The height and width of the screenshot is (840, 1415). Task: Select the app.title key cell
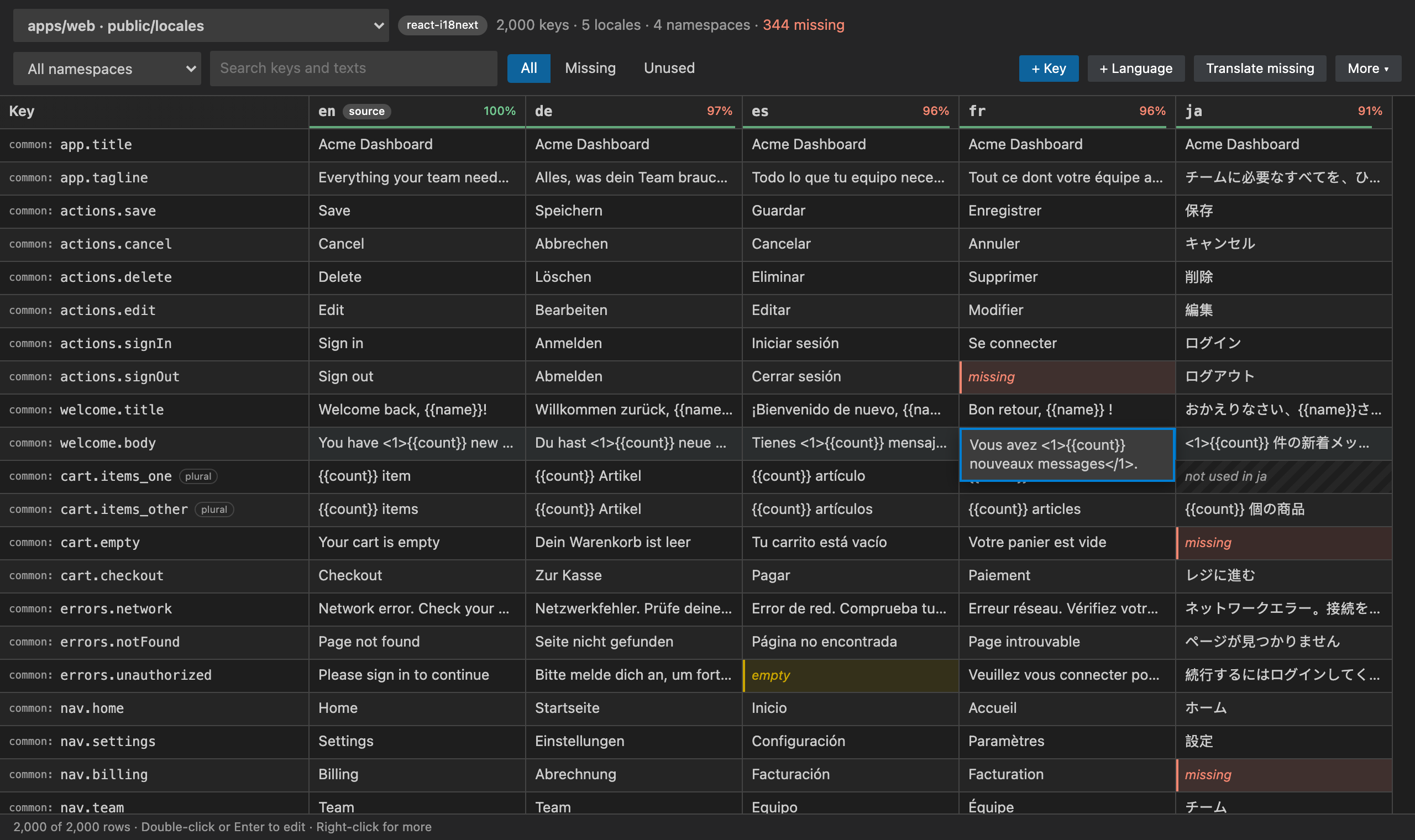[154, 145]
